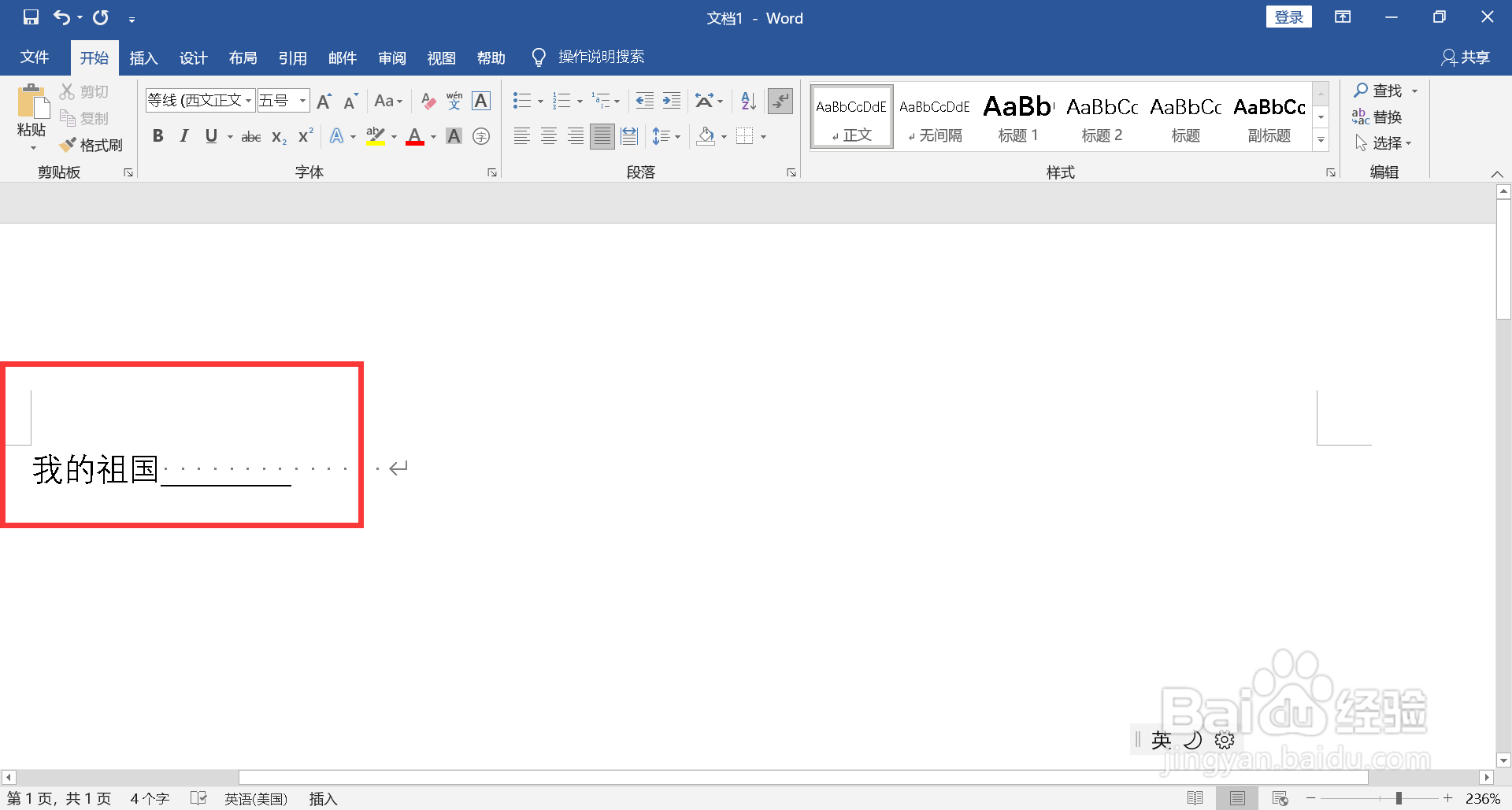Decrease font size with the smaller A icon

click(x=350, y=101)
